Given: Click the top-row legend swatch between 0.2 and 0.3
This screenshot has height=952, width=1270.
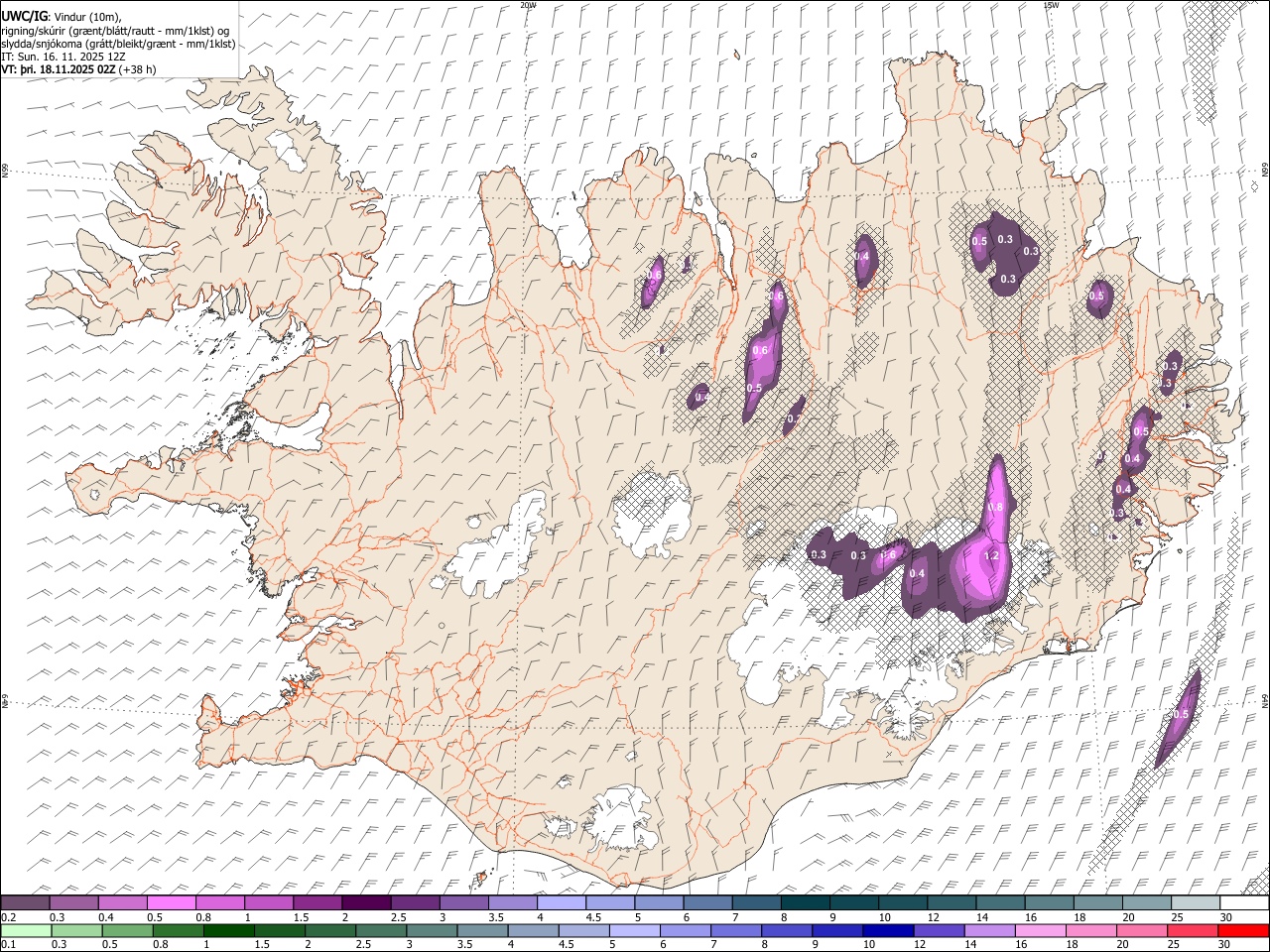Looking at the screenshot, I should click(x=26, y=903).
